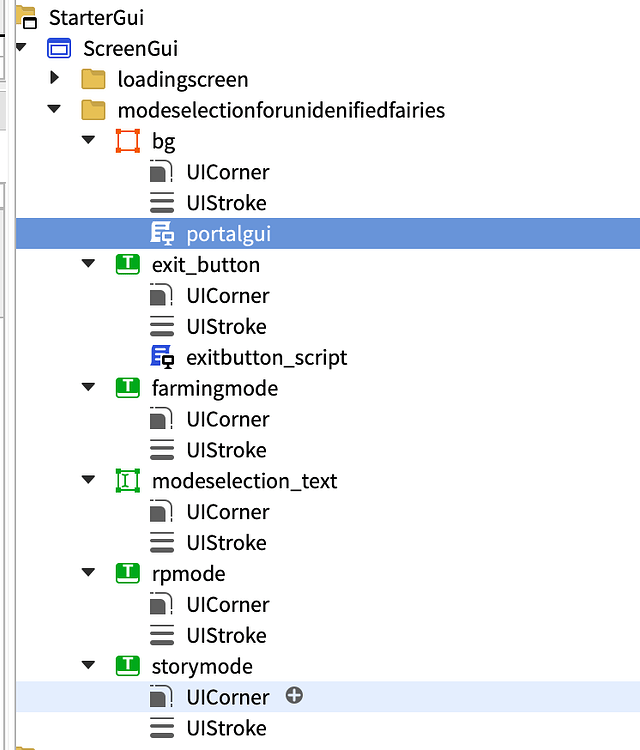Screen dimensions: 640x750
Task: Select the UICorner label under modeselection_text
Action: (228, 512)
